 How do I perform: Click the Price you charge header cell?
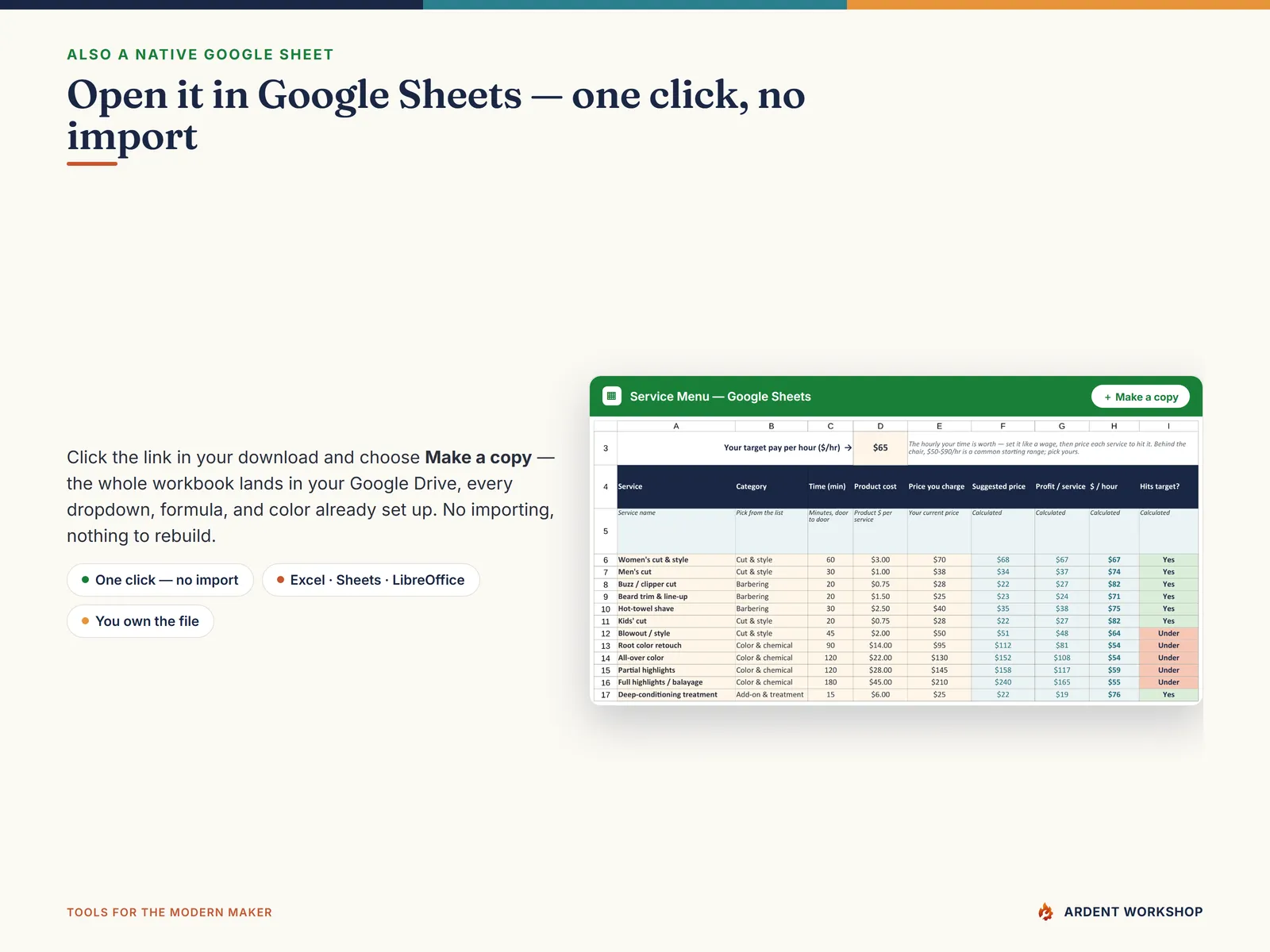coord(939,486)
